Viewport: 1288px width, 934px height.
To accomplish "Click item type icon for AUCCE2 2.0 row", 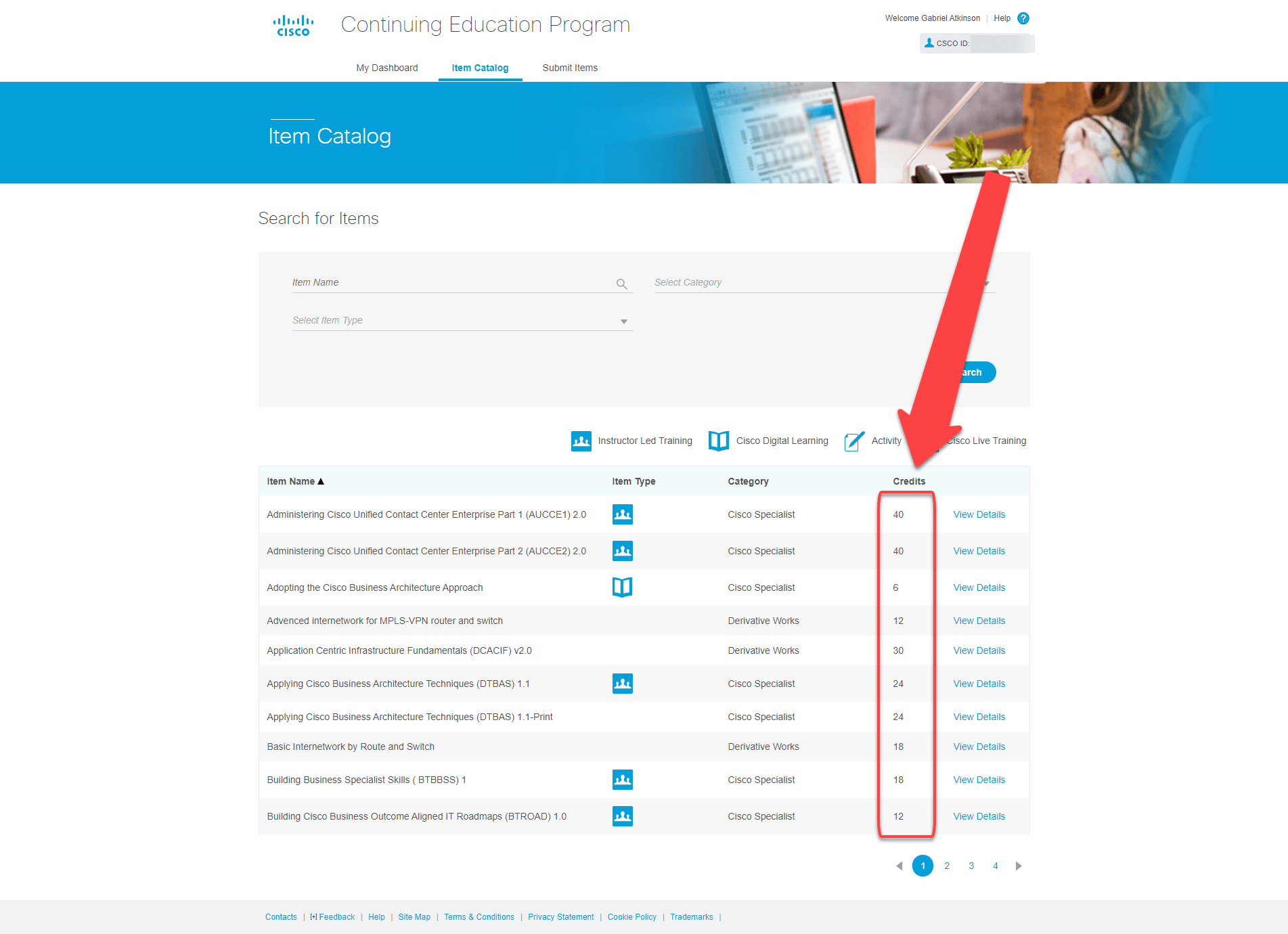I will coord(623,551).
